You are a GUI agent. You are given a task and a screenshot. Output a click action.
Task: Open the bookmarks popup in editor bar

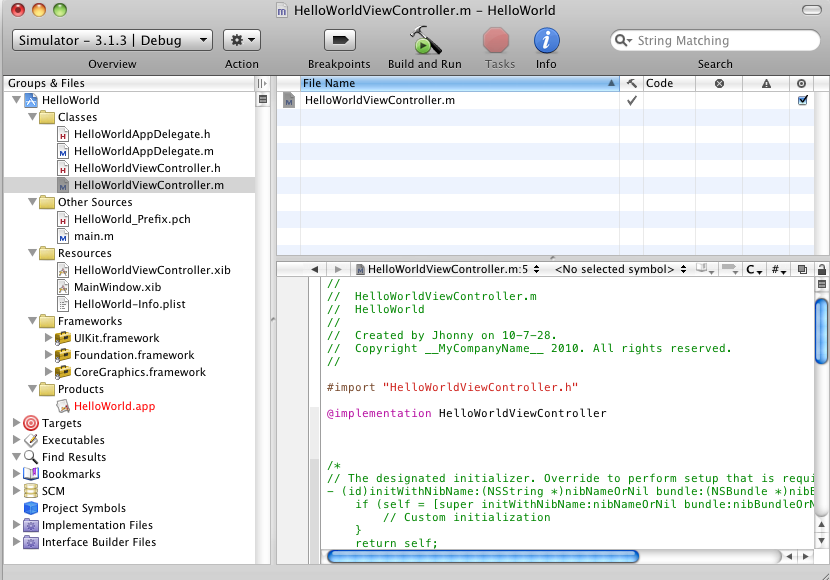[x=705, y=269]
